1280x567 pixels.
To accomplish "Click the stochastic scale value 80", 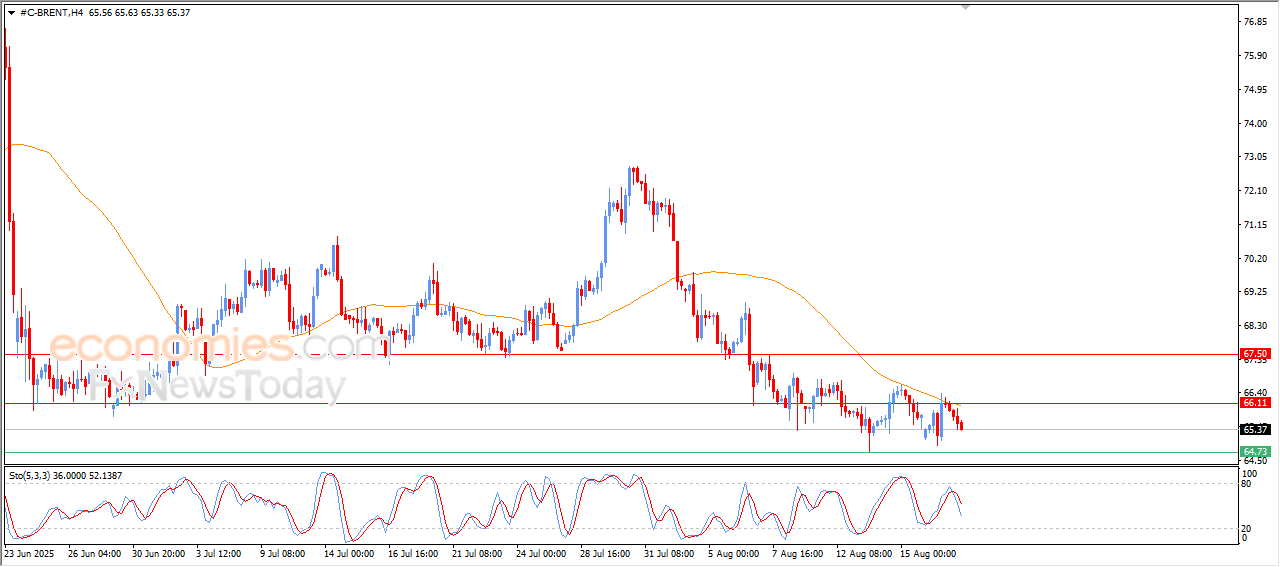I will [1246, 484].
